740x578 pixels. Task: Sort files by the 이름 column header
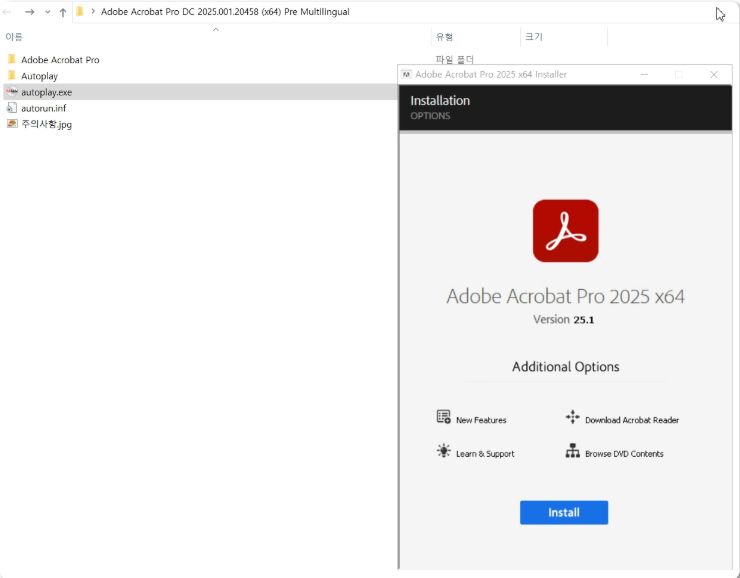(x=15, y=37)
